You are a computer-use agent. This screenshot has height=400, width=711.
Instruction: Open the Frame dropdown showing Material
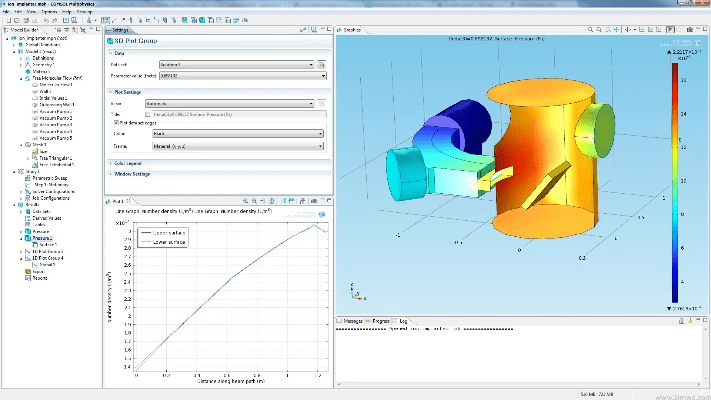click(x=239, y=146)
